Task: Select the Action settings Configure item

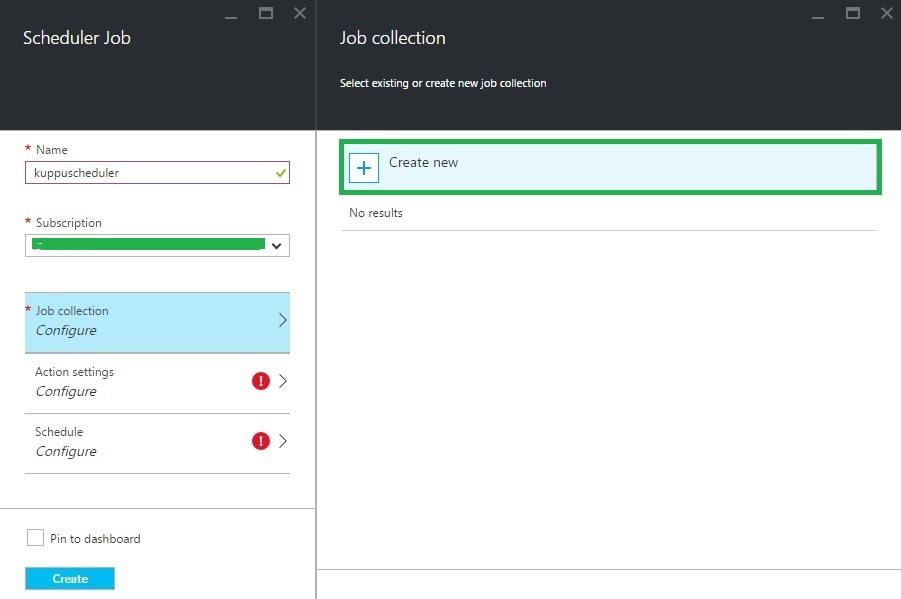Action: click(140, 382)
